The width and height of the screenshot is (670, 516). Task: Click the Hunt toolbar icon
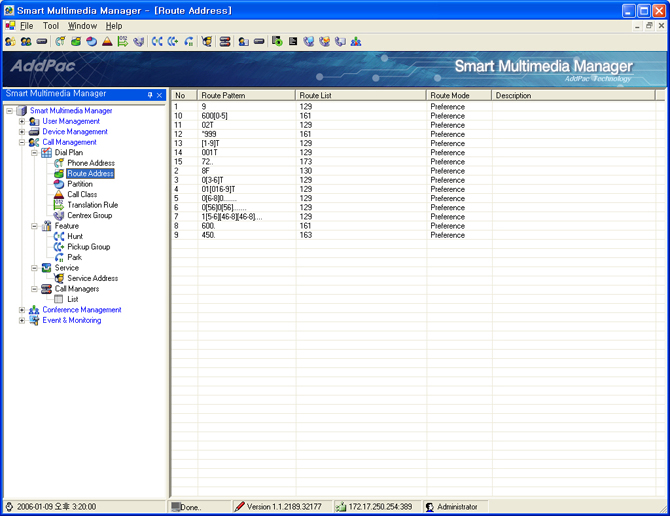(x=157, y=42)
